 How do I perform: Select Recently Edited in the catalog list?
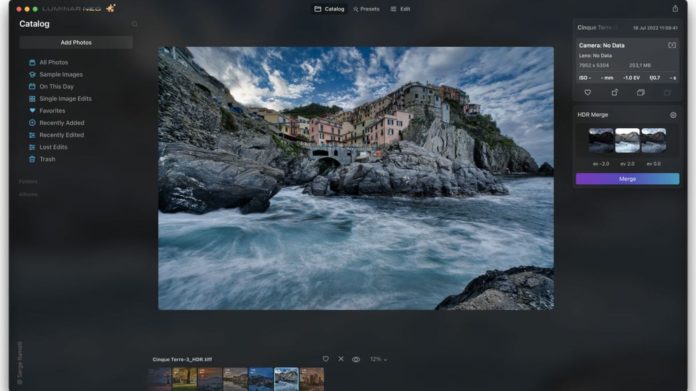pos(62,135)
